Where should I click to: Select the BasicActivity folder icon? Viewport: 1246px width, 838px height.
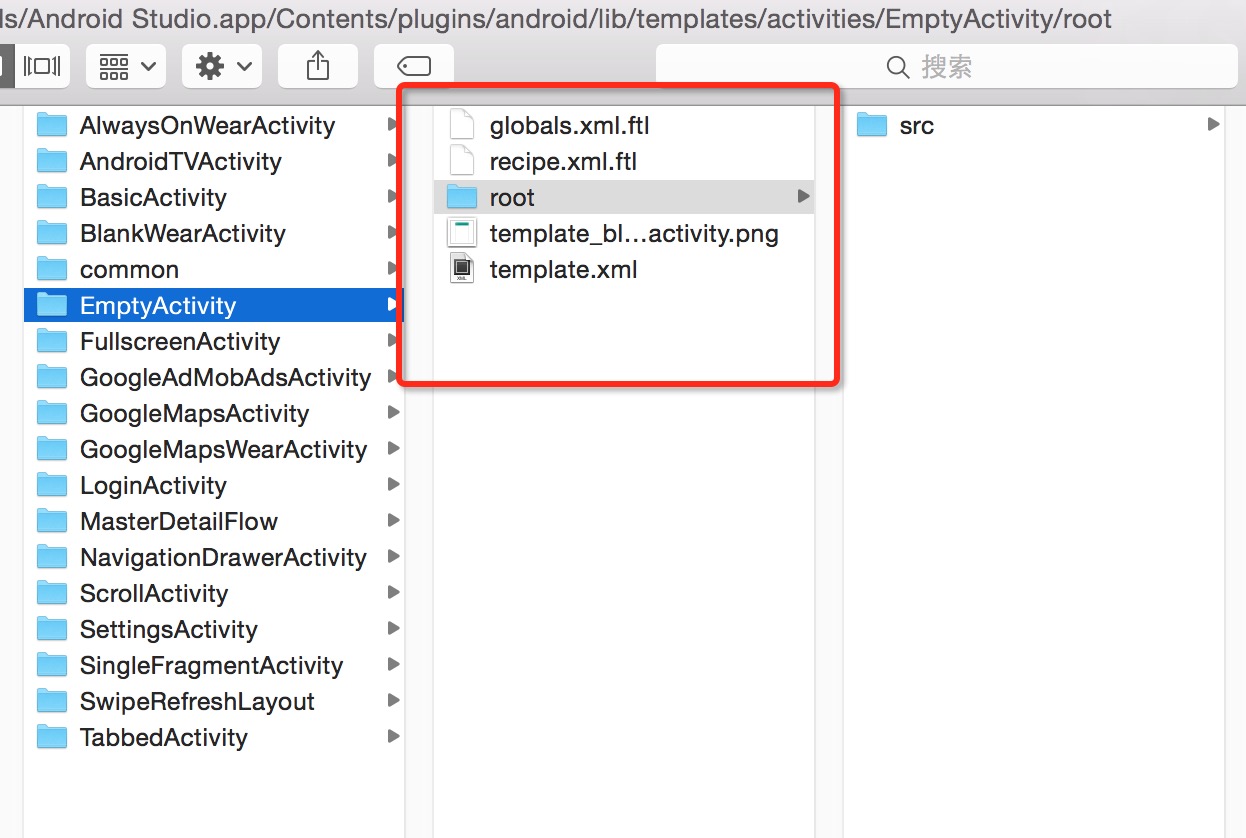click(x=52, y=197)
